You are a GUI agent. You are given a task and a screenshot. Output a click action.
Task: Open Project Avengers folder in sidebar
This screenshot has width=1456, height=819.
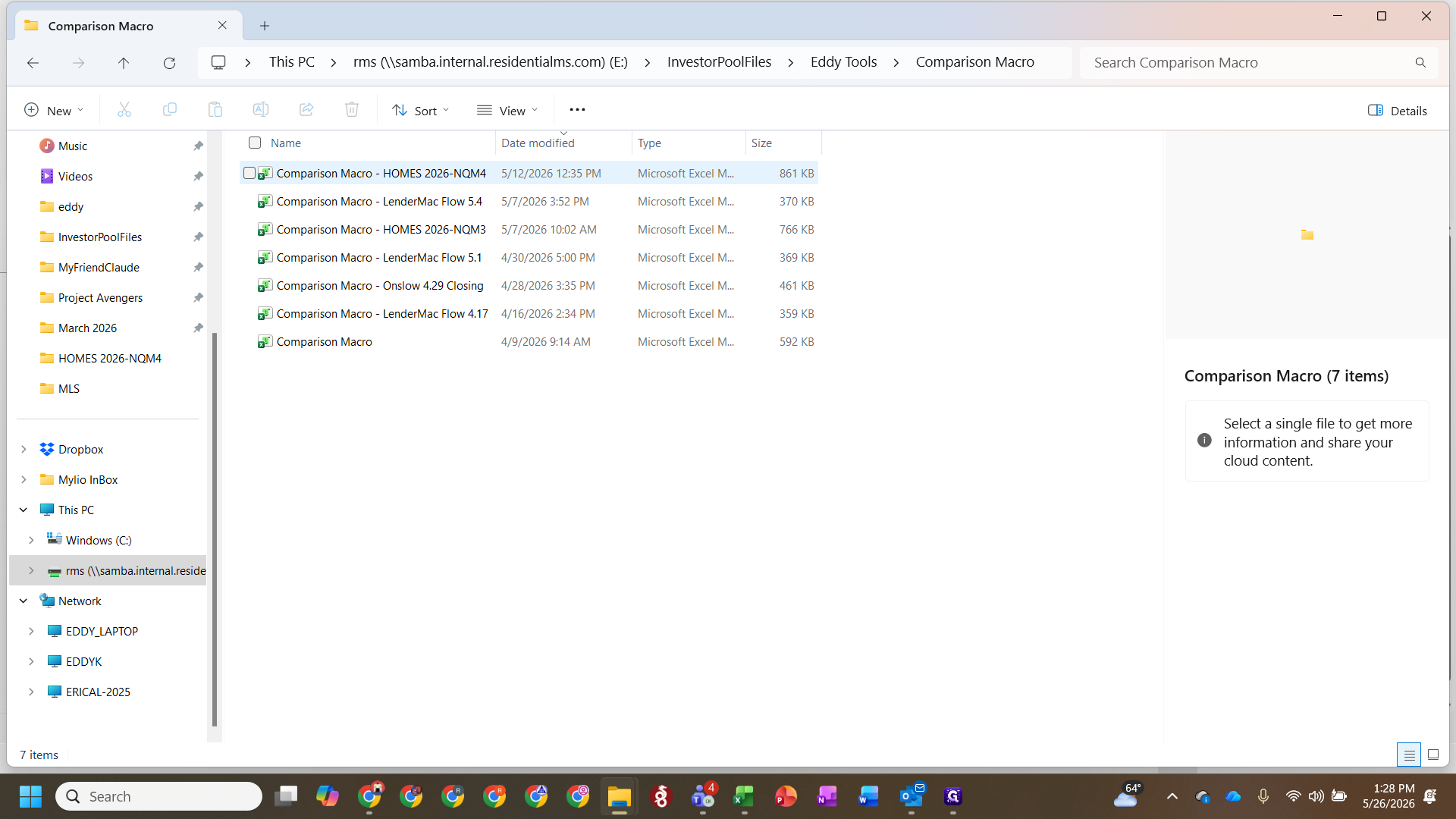100,297
